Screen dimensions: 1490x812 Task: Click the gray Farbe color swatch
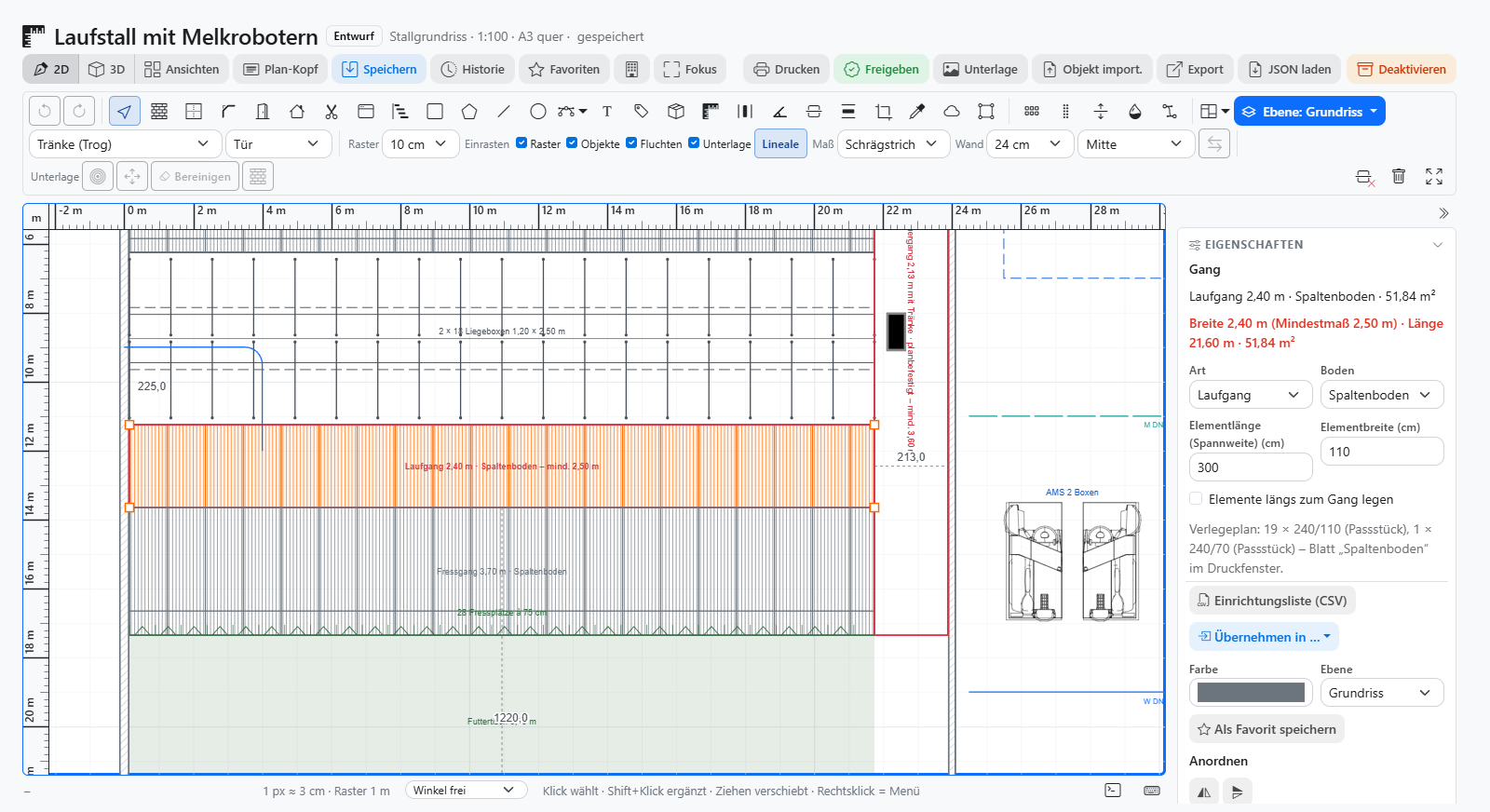[x=1251, y=693]
